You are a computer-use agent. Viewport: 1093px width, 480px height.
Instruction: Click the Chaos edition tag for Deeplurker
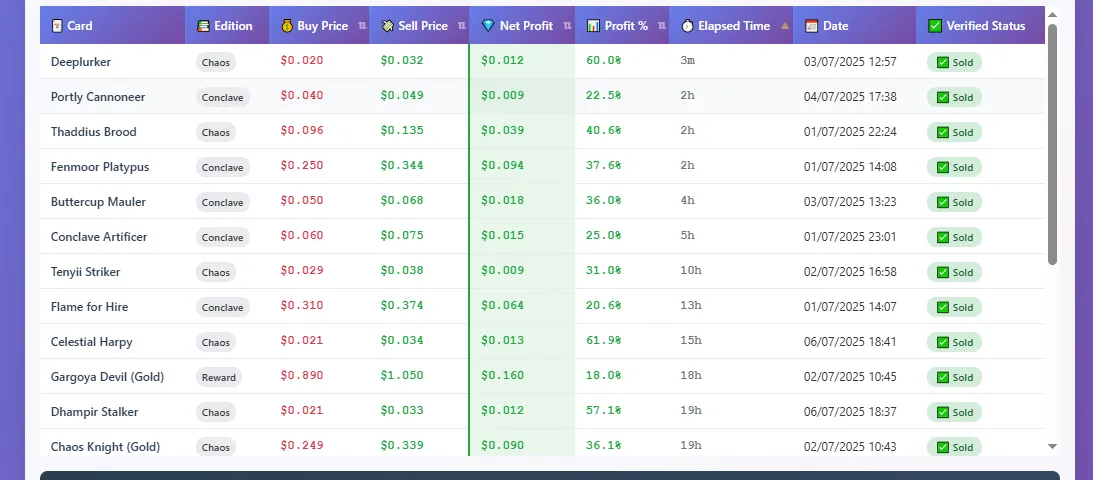click(x=216, y=62)
